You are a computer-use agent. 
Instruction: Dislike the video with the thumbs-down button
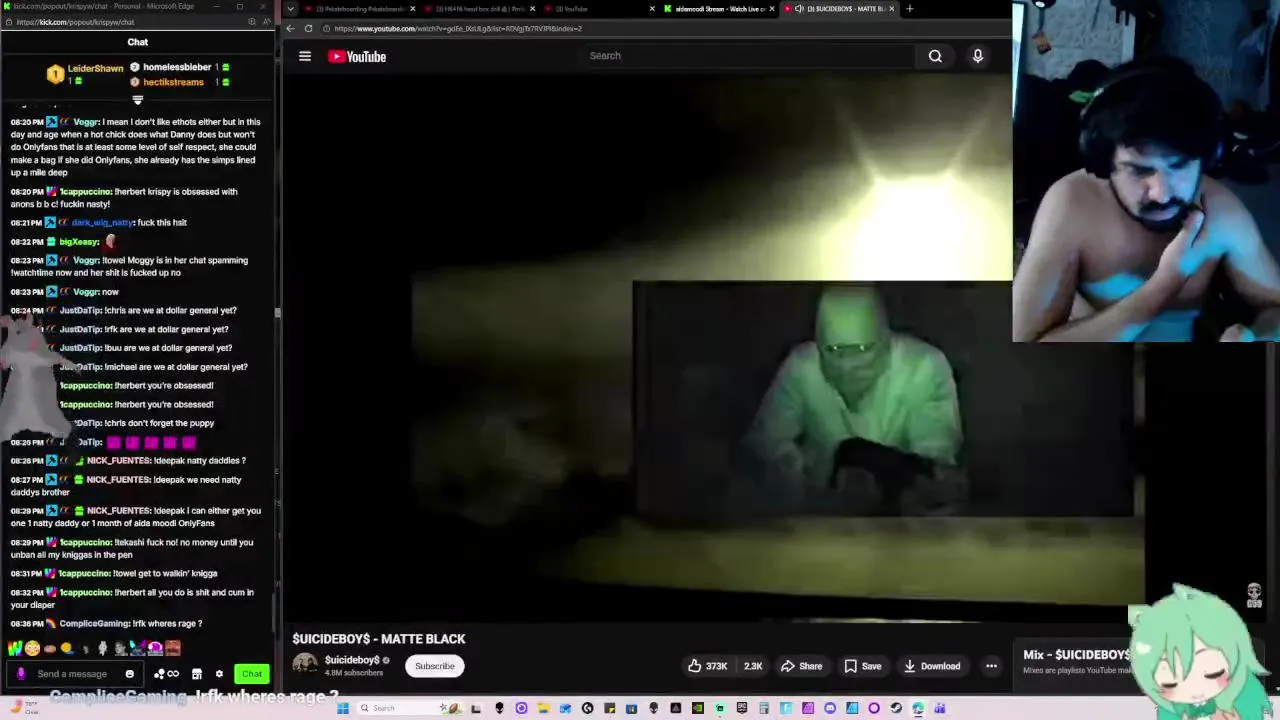pos(752,666)
